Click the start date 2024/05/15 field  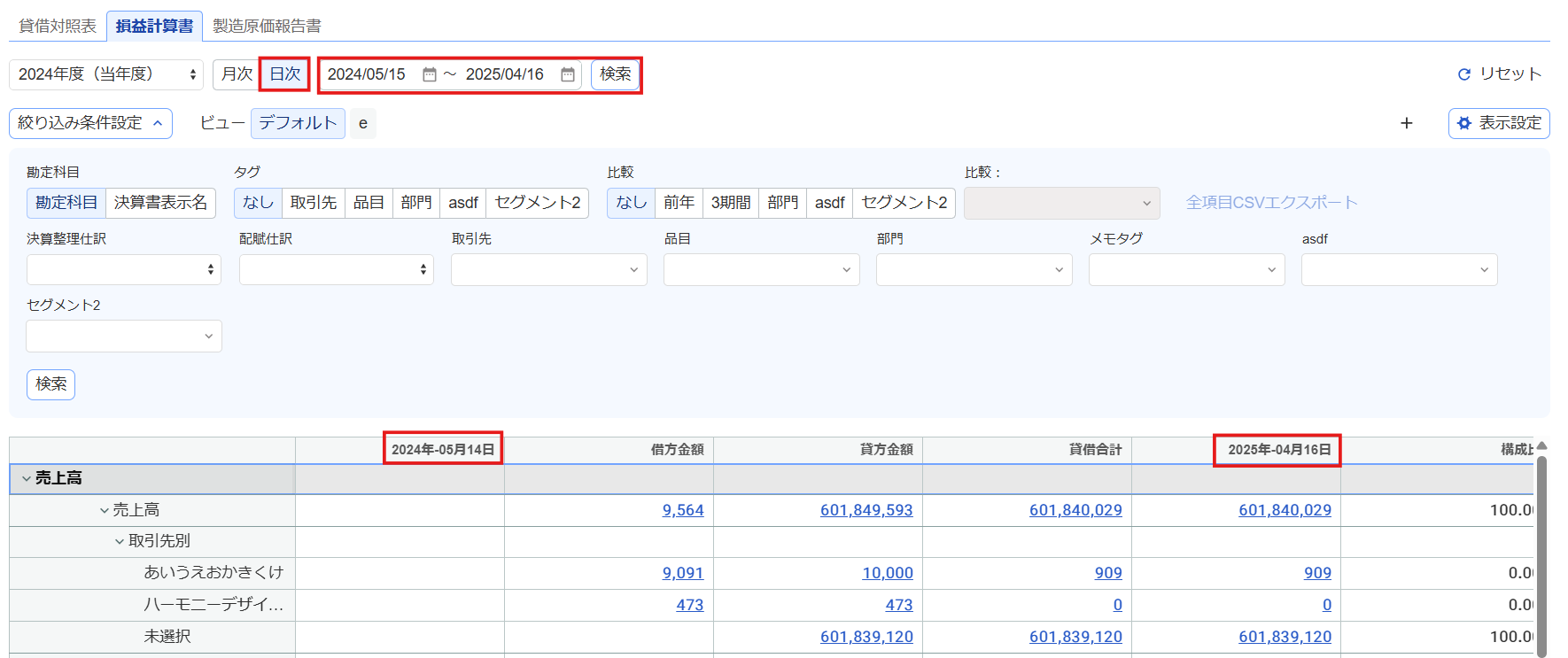[367, 74]
